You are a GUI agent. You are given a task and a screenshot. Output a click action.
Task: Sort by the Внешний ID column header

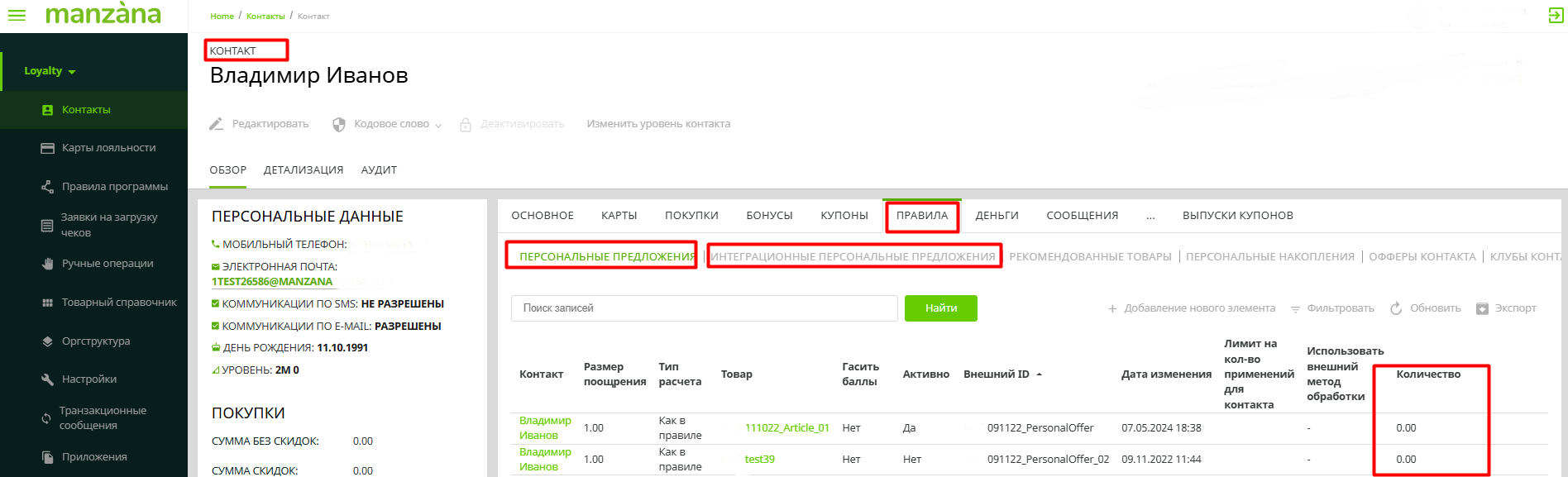pos(997,374)
